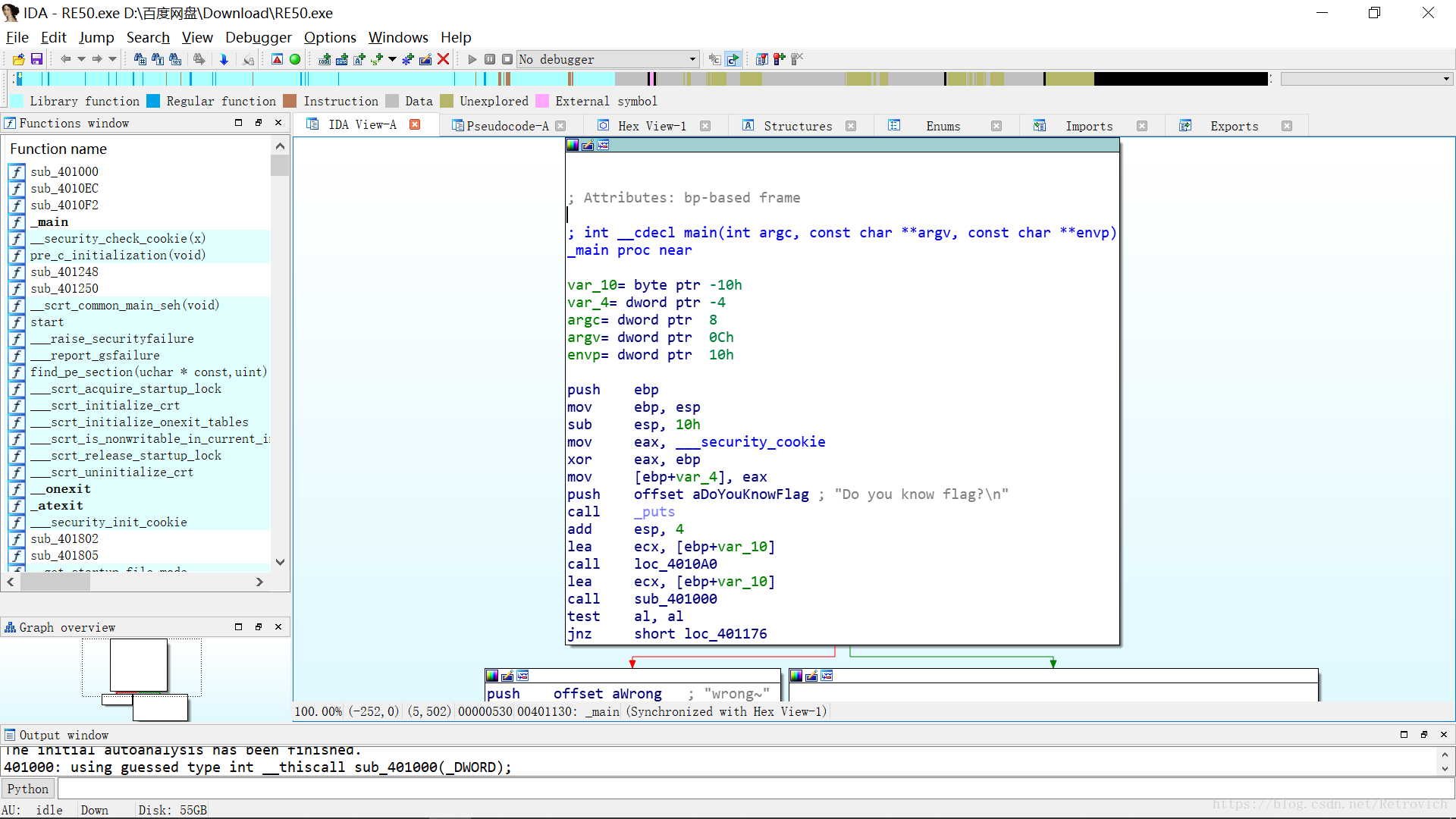This screenshot has width=1456, height=819.
Task: Switch to the Imports tab
Action: click(1089, 126)
